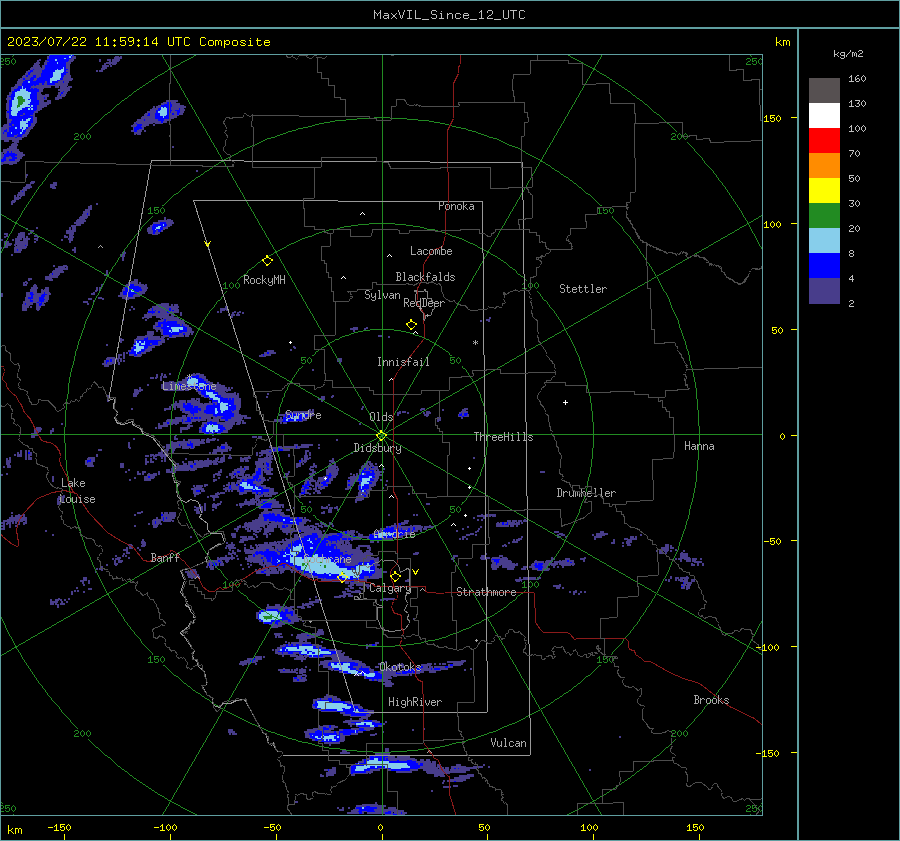Screen dimensions: 900x841
Task: Click the yellow diamond radar-center marker near Olds
Action: 381,436
